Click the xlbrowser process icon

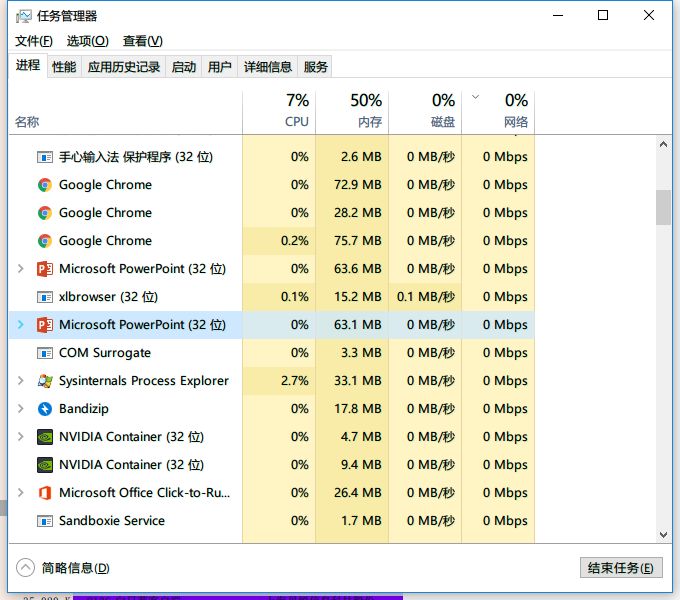(x=45, y=297)
